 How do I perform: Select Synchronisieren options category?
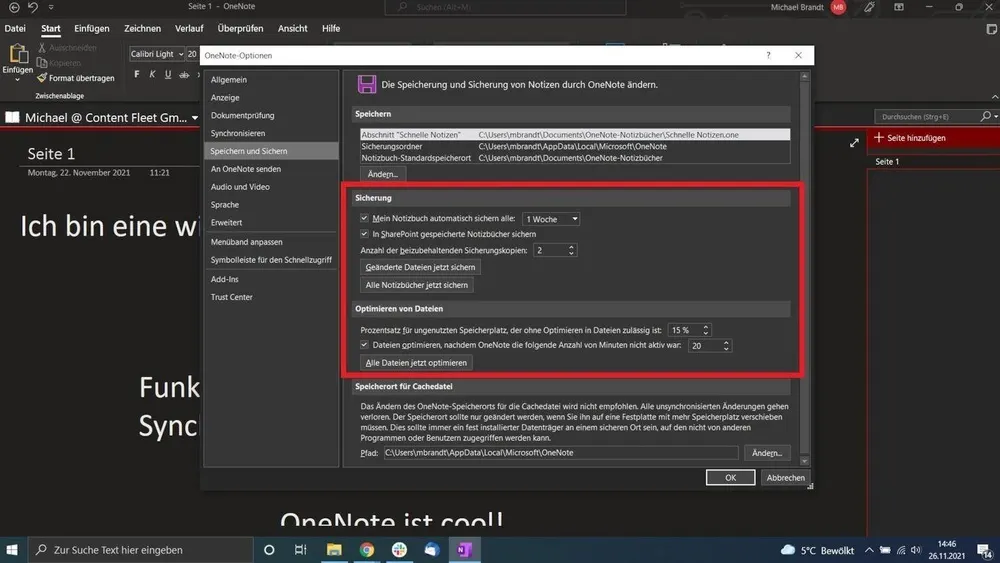[x=271, y=133]
